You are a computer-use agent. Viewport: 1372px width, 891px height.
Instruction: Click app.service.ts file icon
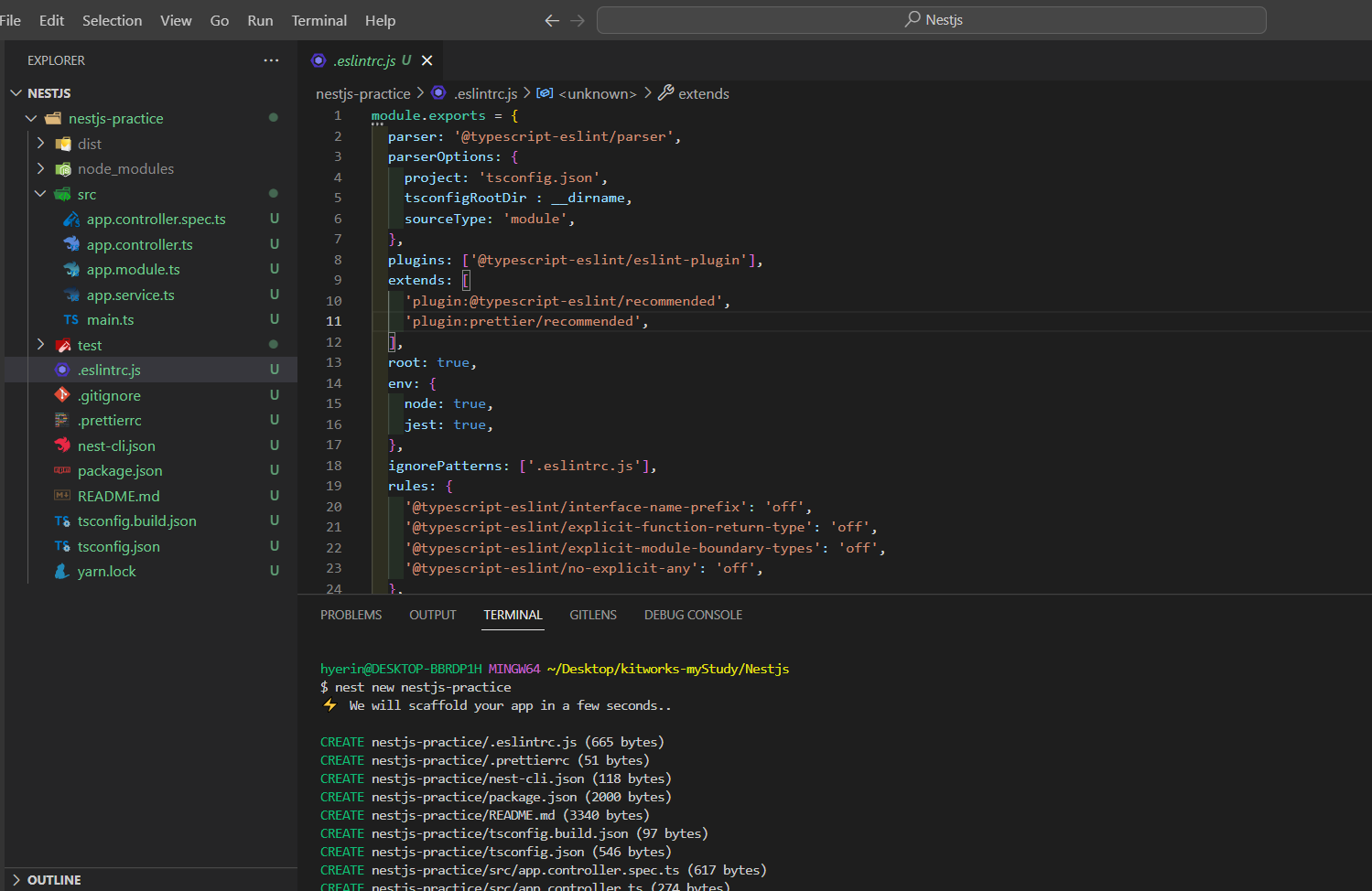(71, 295)
